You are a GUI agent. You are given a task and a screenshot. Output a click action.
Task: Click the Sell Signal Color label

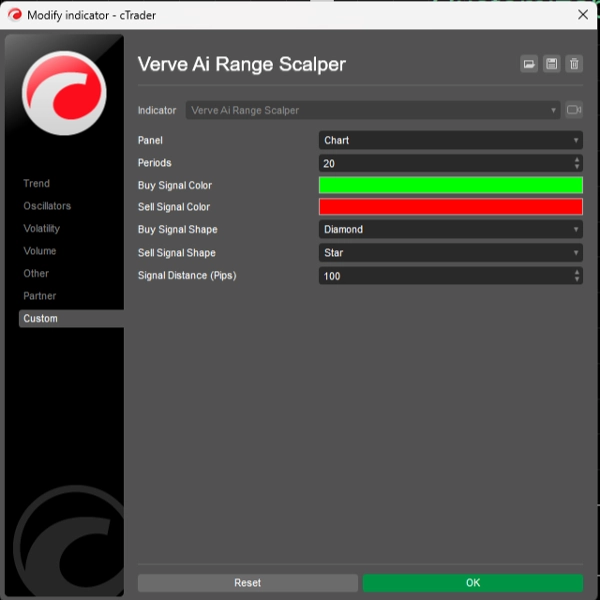click(174, 207)
